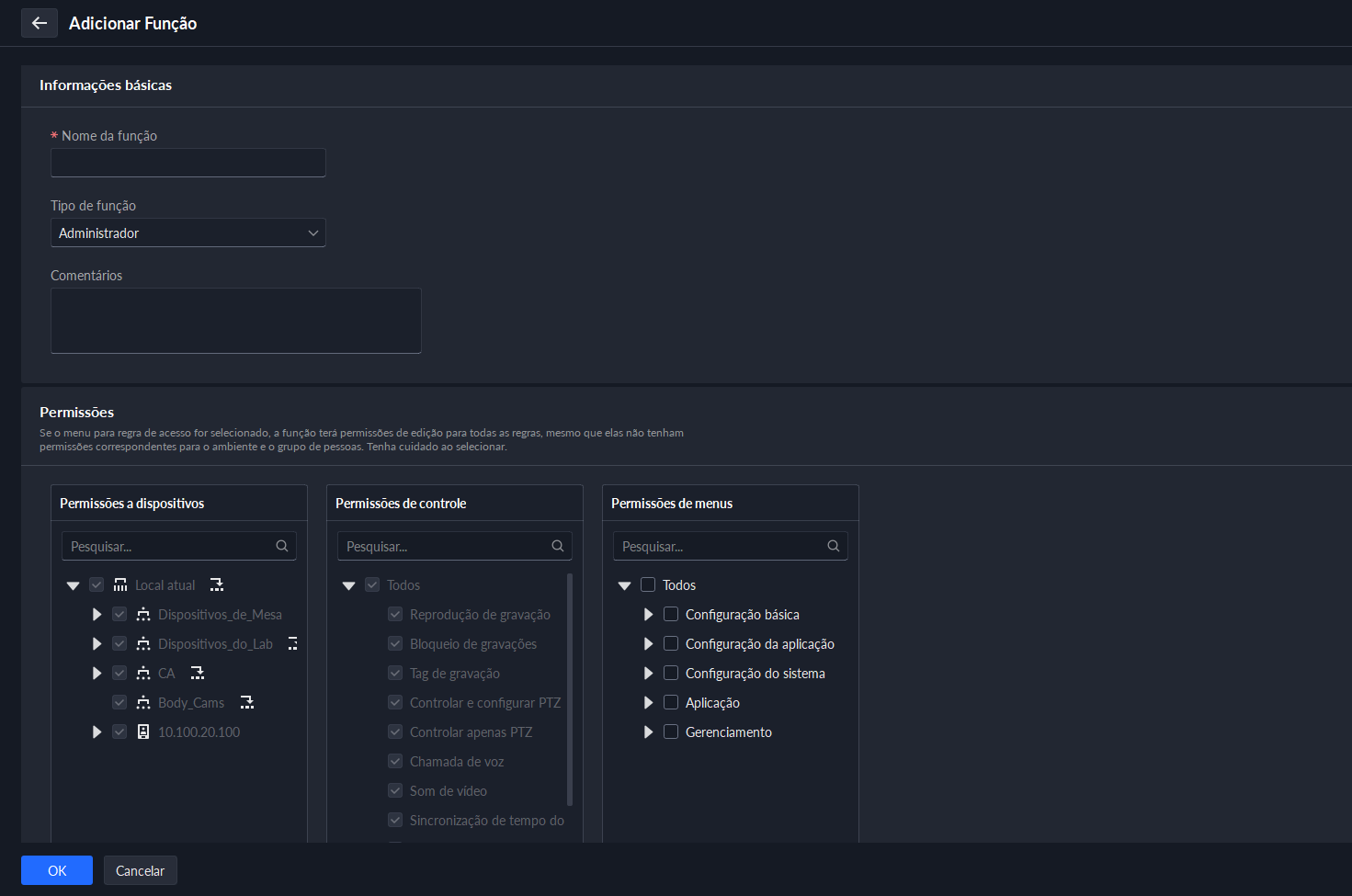Click the inherit arrow icon beside Local atual
The height and width of the screenshot is (896, 1352).
(217, 585)
